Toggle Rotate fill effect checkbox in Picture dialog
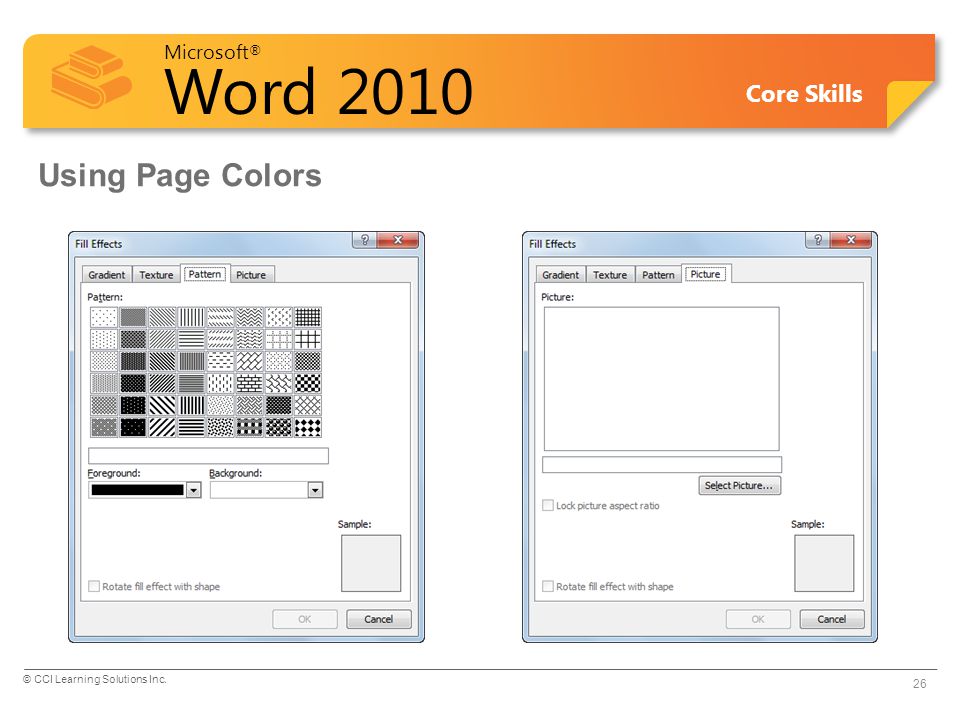Viewport: 960px width, 720px height. point(548,586)
